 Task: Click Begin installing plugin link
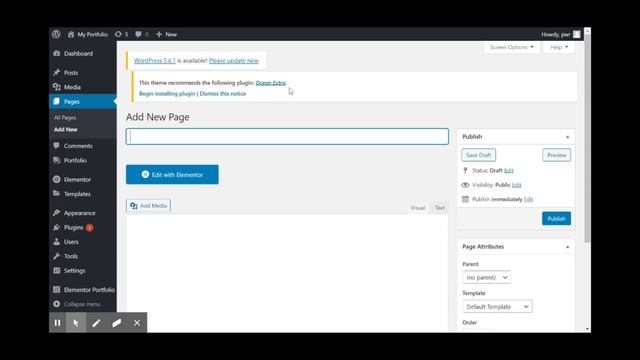tap(167, 93)
